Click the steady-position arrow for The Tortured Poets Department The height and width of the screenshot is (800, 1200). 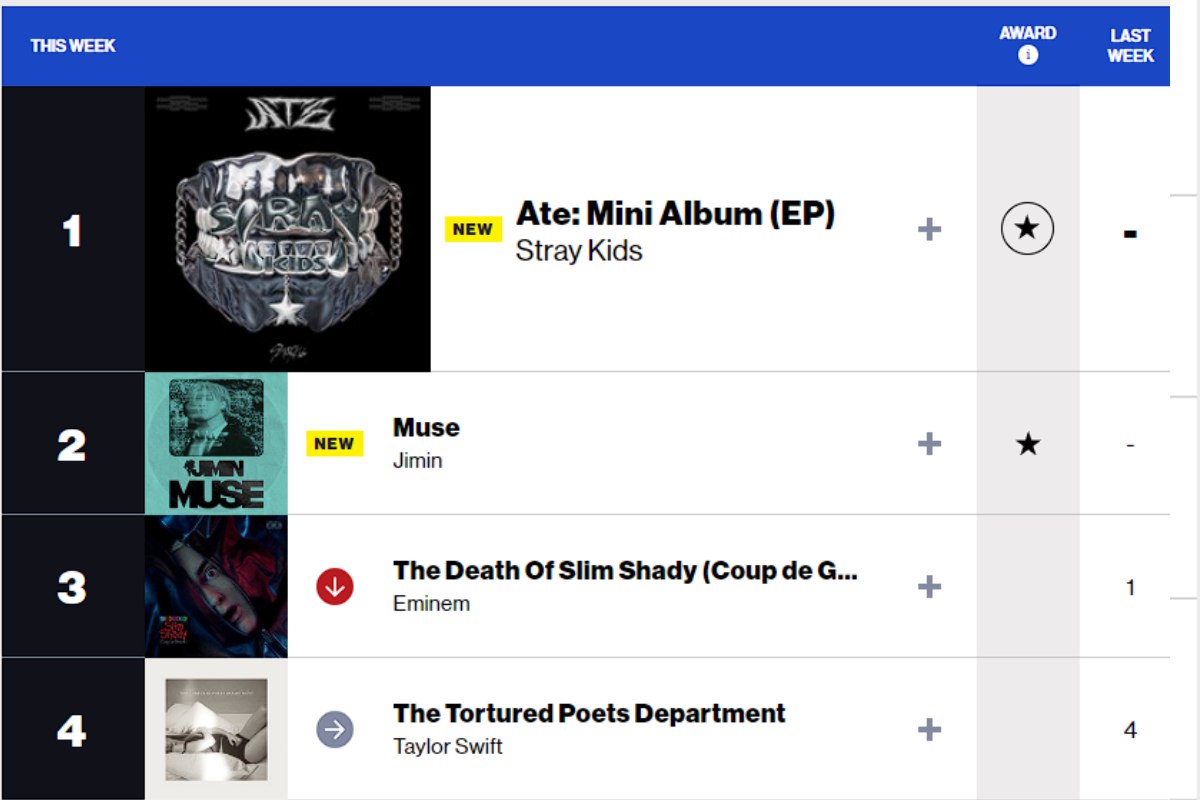tap(333, 729)
